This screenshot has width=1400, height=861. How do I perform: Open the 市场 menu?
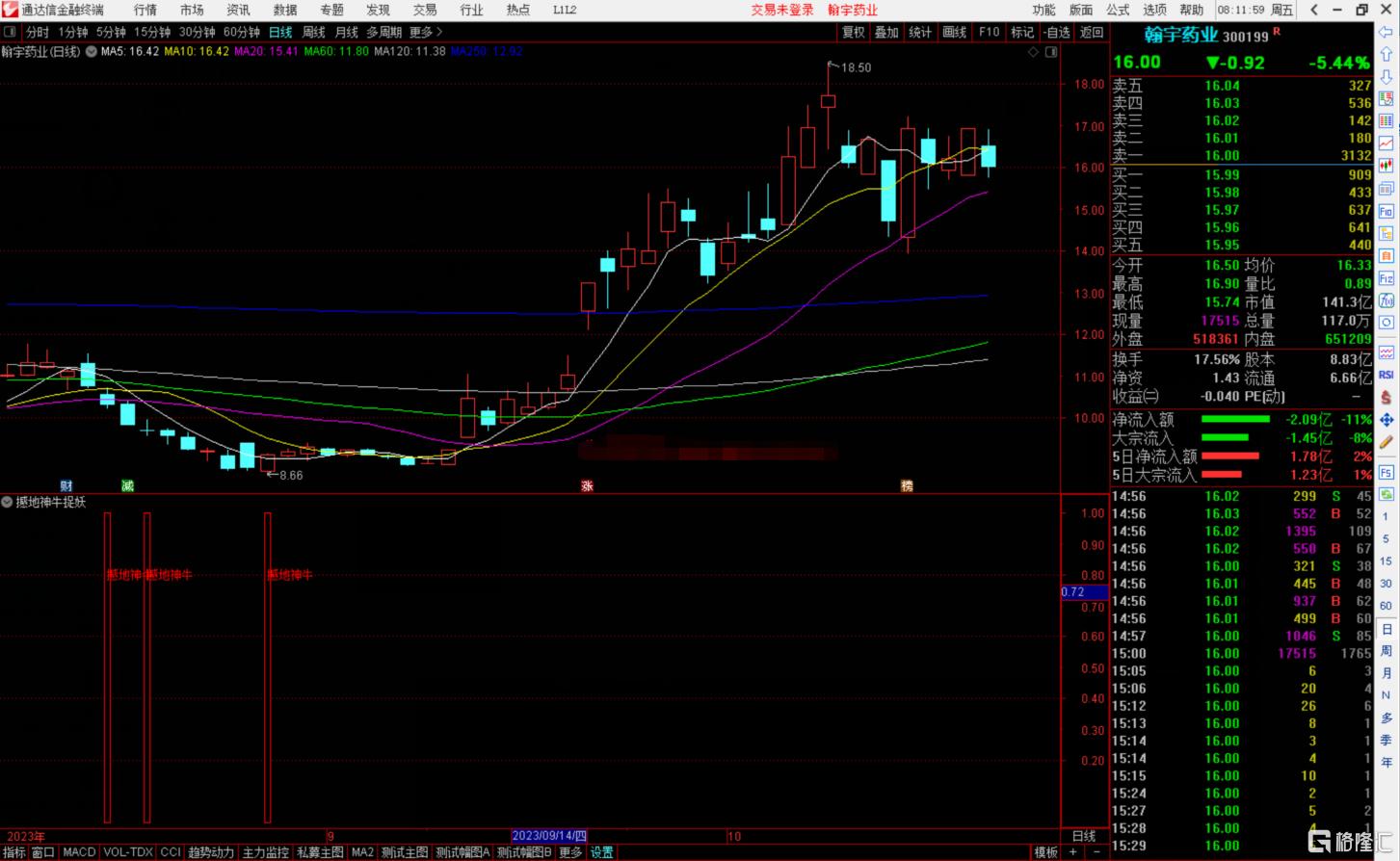(x=192, y=10)
